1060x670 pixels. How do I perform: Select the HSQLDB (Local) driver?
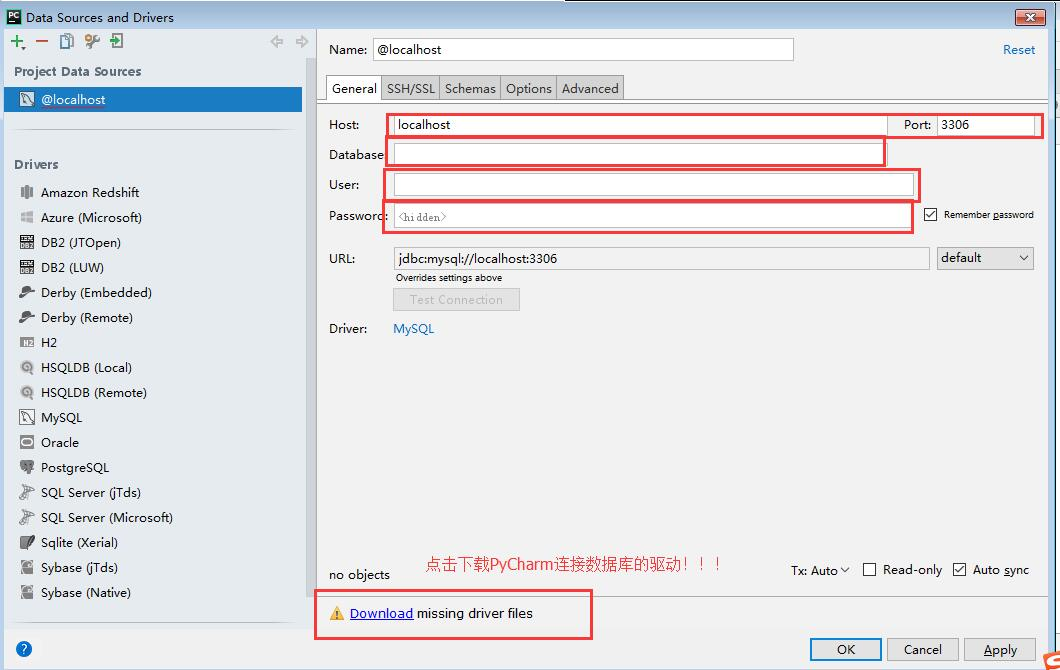coord(86,368)
